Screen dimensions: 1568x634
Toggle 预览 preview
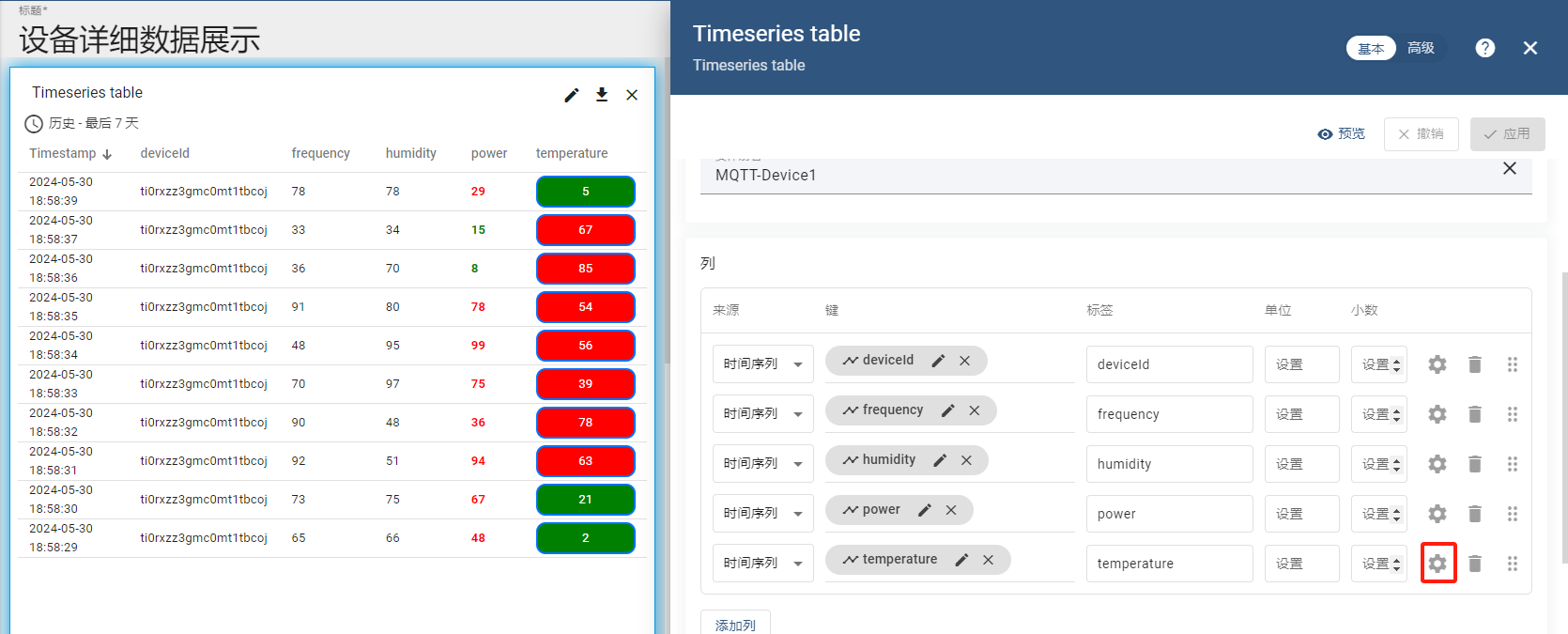click(1341, 134)
